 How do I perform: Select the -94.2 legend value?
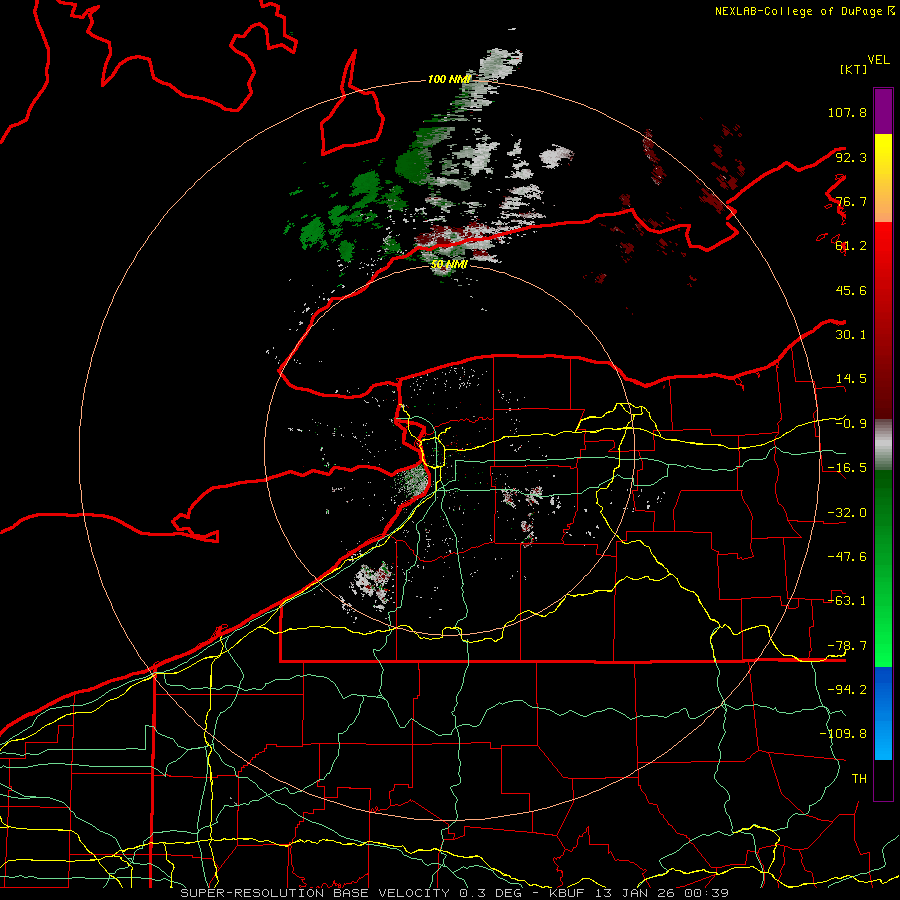[847, 690]
